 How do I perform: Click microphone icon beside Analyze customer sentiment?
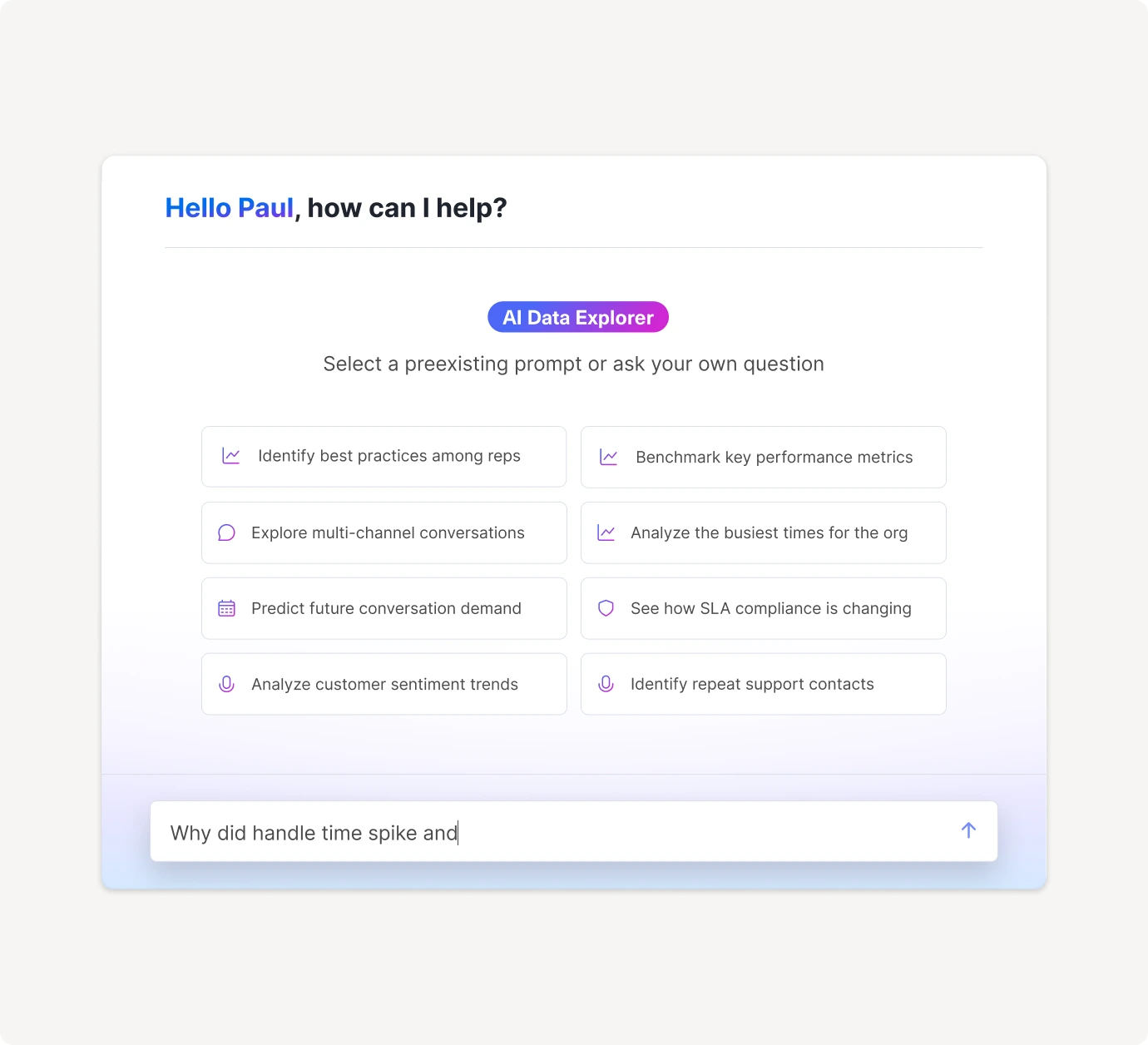pos(226,684)
